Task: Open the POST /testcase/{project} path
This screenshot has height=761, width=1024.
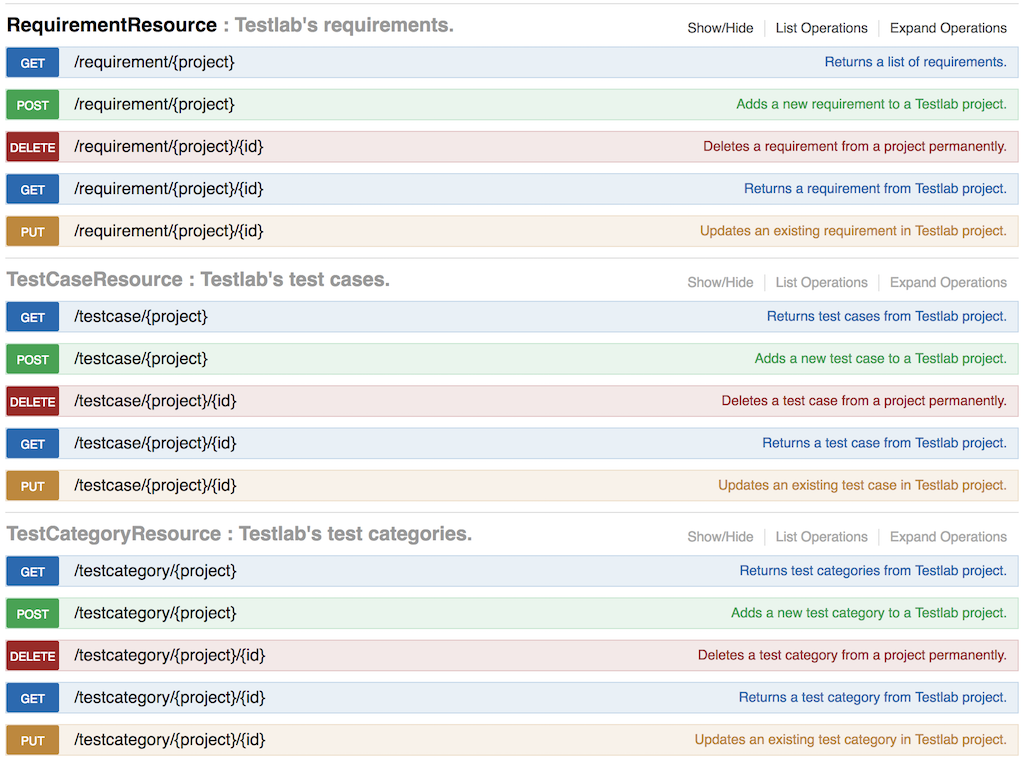Action: [140, 359]
